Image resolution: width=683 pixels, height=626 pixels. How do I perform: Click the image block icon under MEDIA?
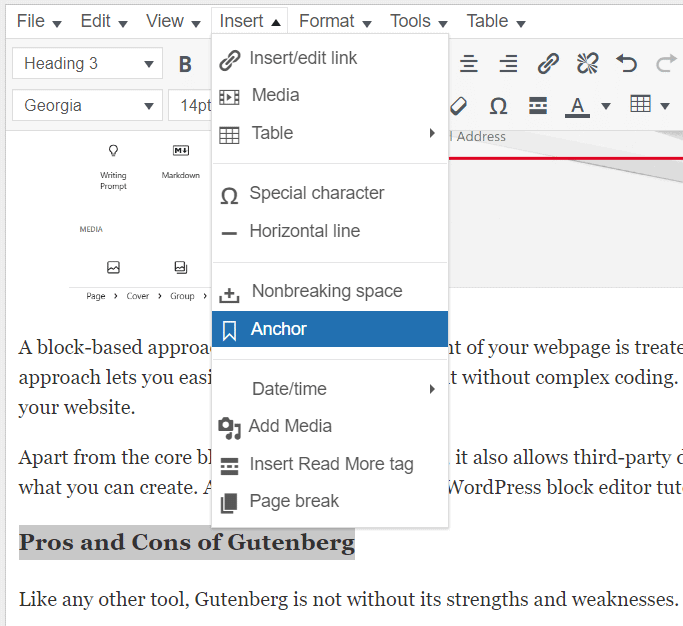coord(113,267)
